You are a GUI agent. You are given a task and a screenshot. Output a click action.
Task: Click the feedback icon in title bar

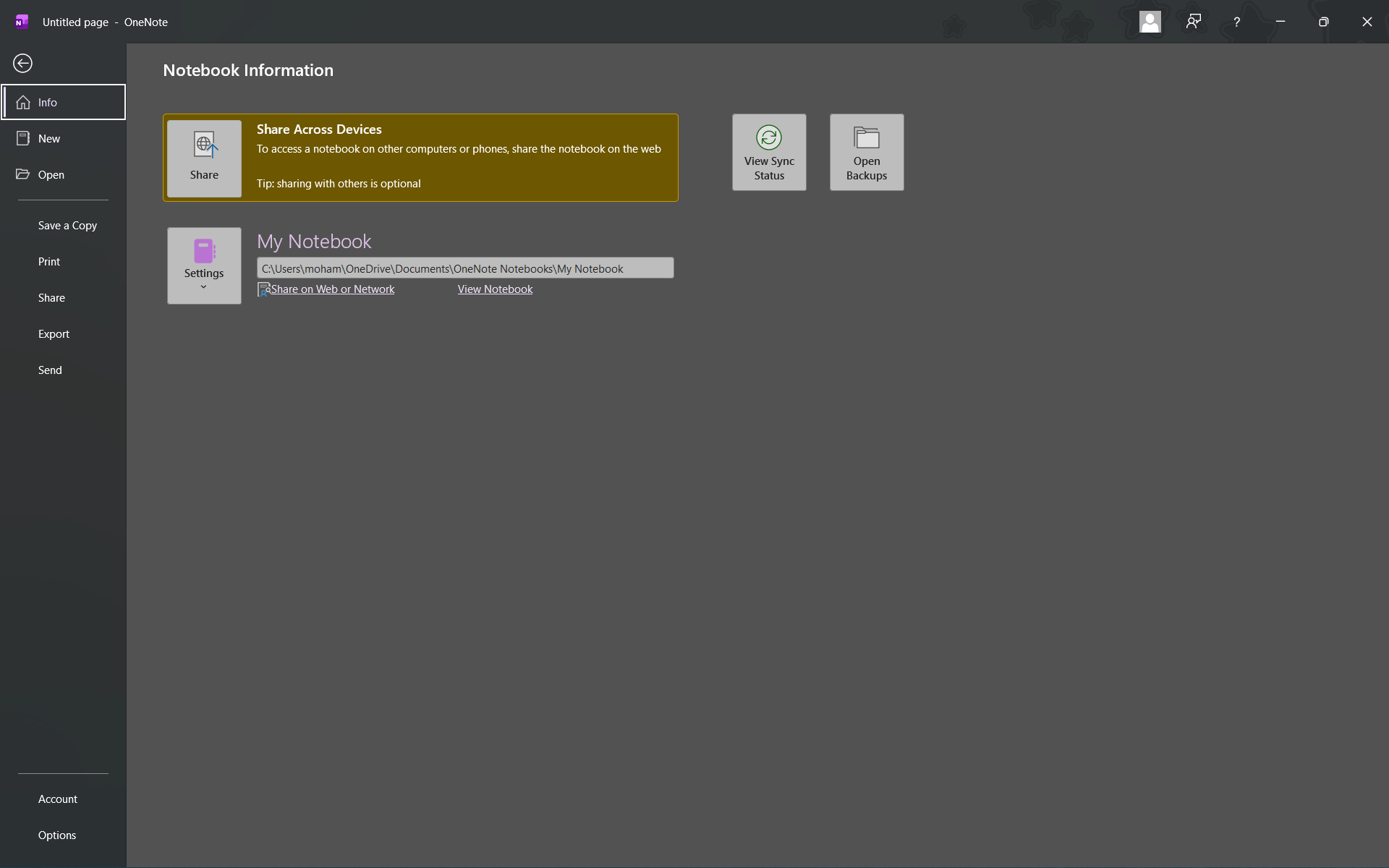[x=1194, y=22]
